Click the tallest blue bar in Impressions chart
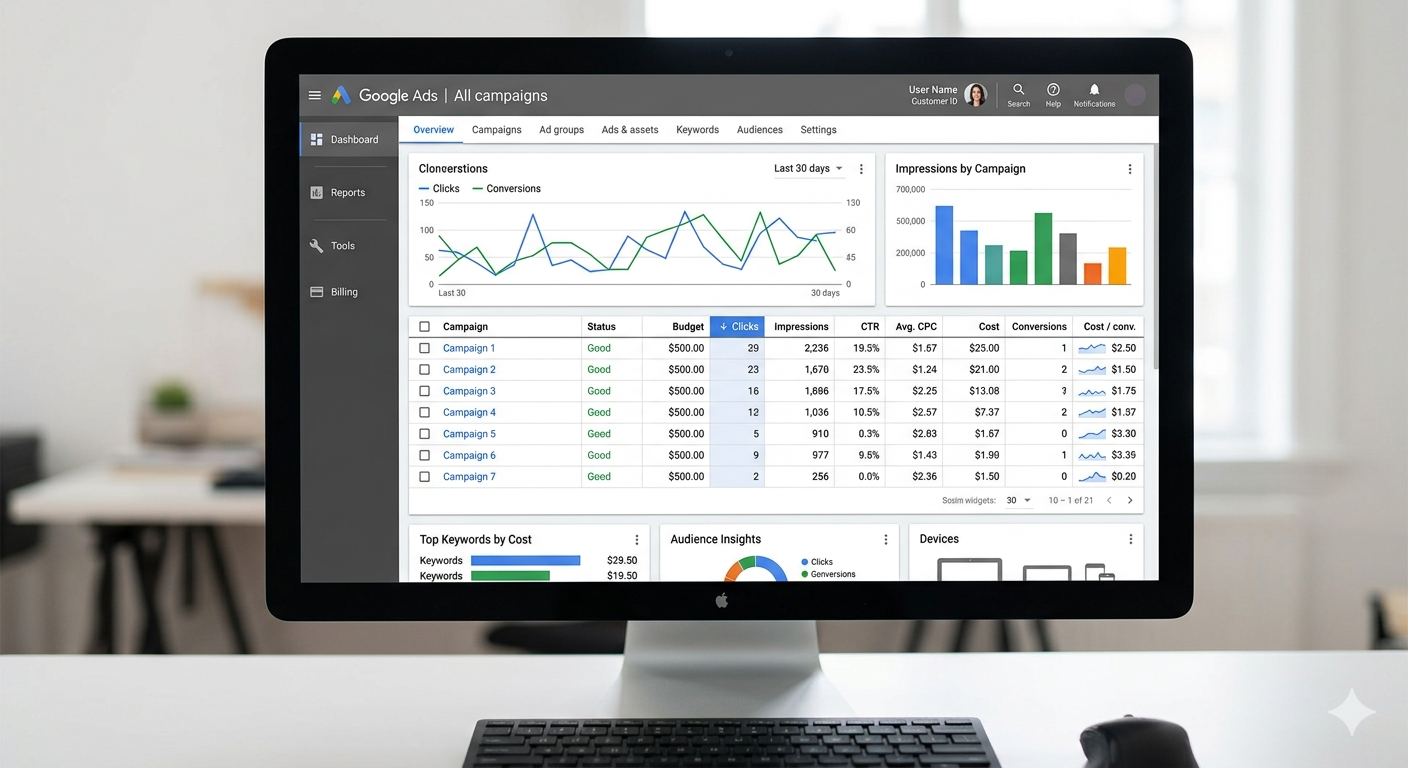 click(x=943, y=245)
